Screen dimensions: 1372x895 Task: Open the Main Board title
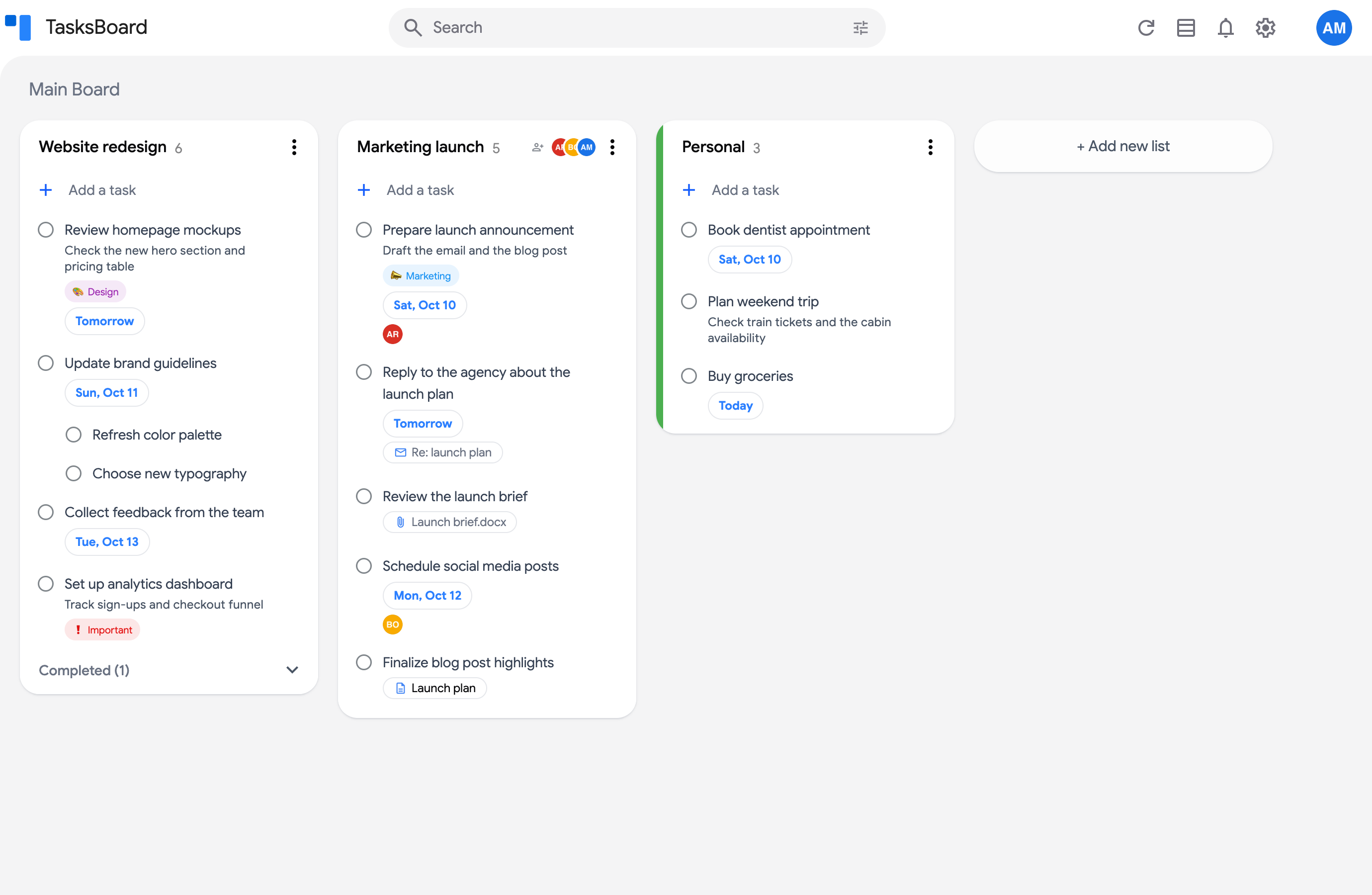75,89
